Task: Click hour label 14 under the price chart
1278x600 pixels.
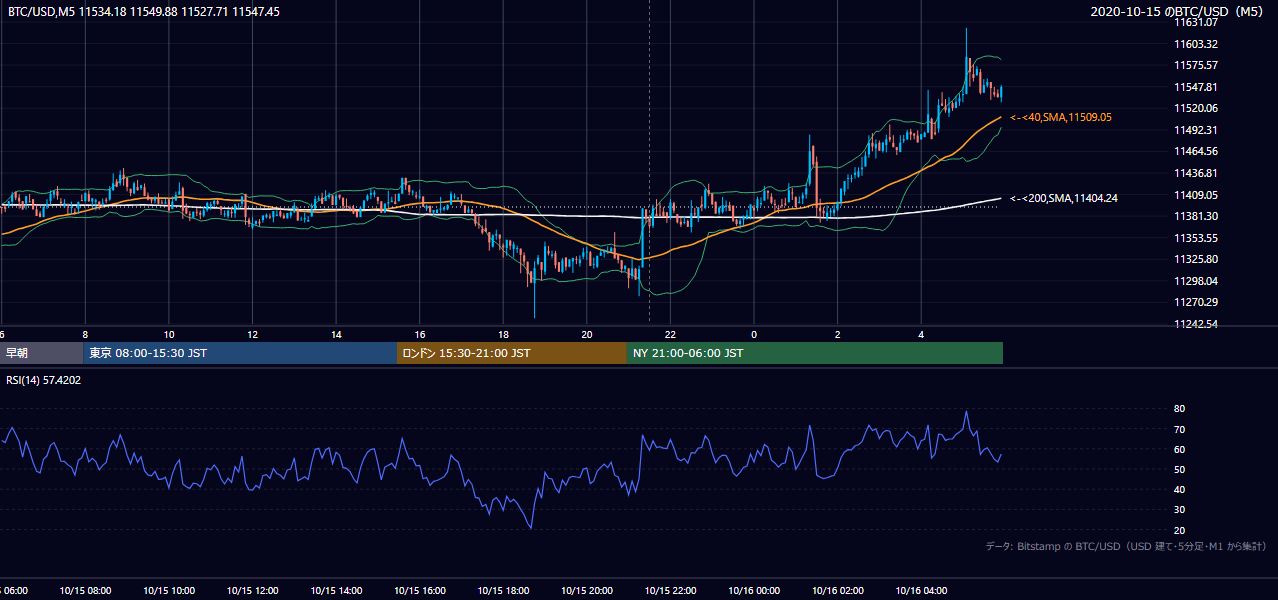Action: 336,334
